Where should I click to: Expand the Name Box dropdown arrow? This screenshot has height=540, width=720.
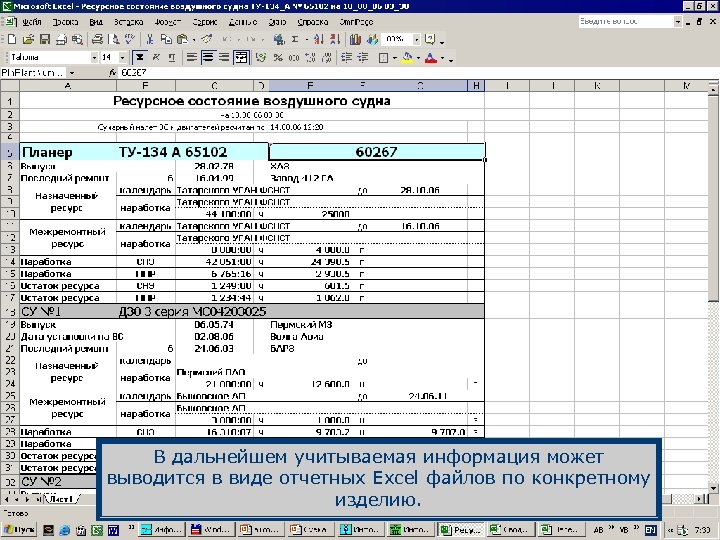[x=72, y=73]
